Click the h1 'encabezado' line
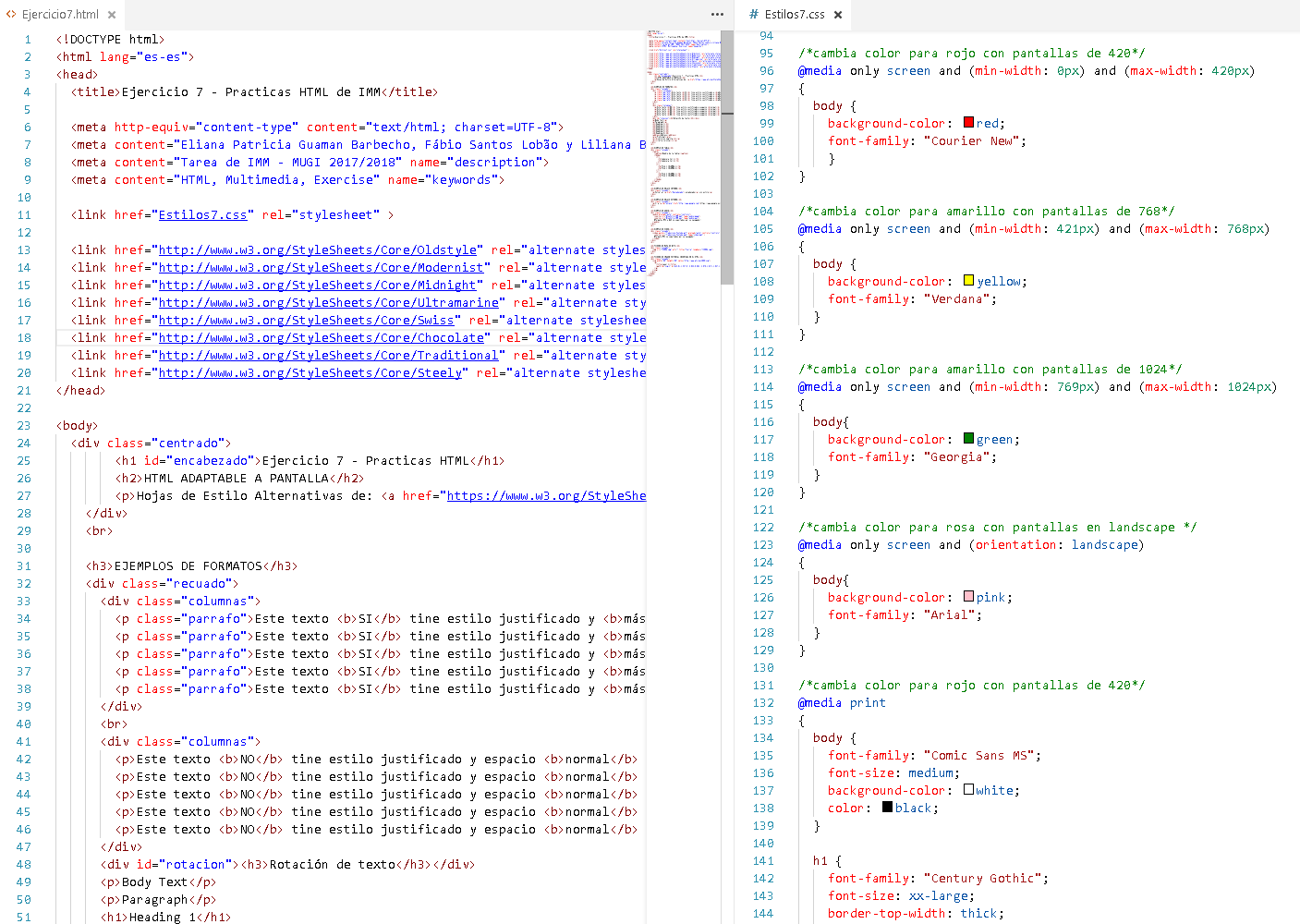The height and width of the screenshot is (924, 1300). coord(310,461)
